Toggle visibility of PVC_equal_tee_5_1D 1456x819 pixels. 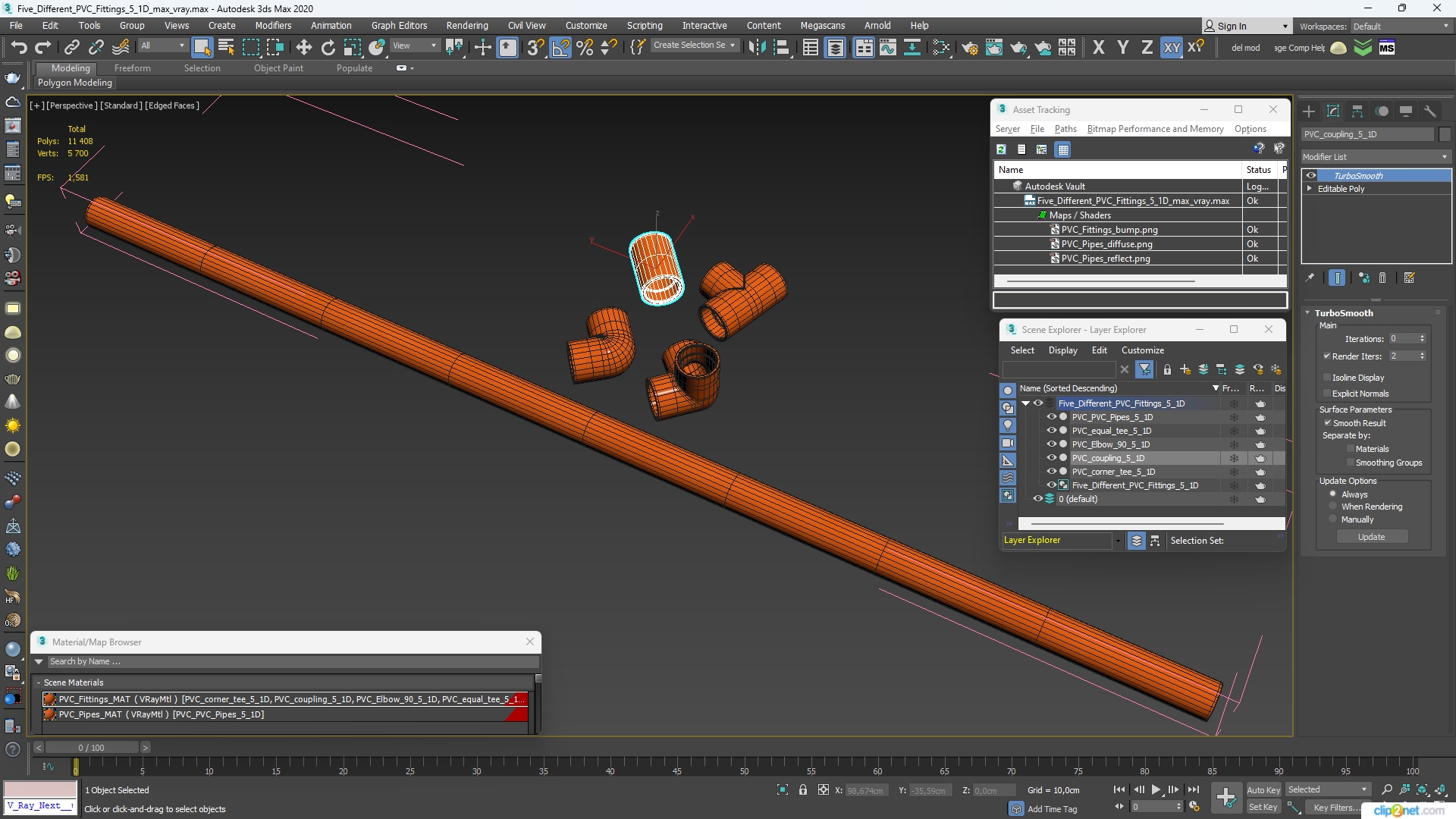tap(1051, 430)
